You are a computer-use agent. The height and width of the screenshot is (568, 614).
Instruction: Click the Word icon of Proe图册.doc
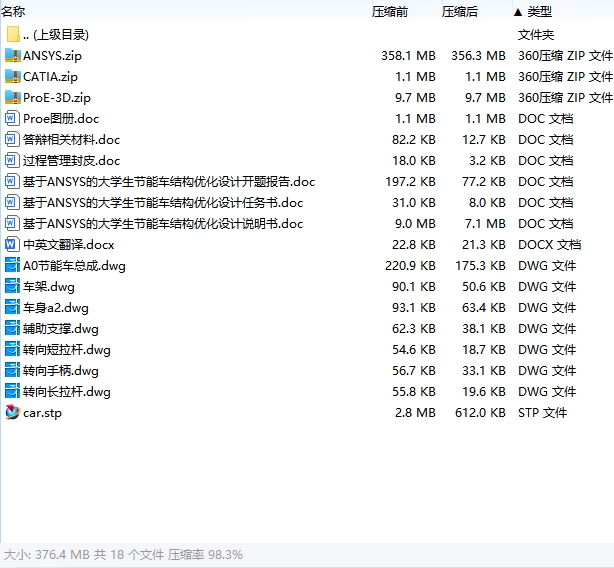(x=12, y=119)
